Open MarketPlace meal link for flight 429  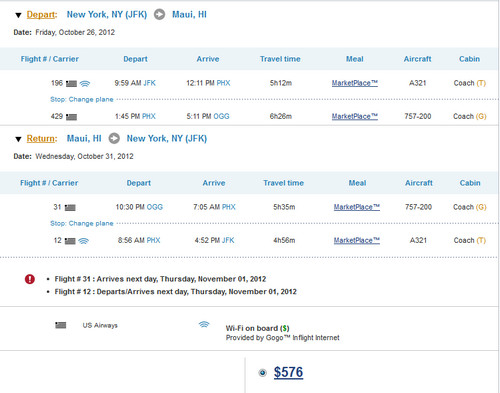coord(355,117)
